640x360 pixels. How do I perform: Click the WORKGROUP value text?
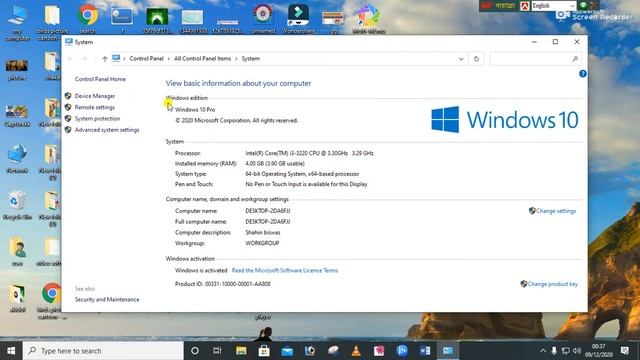pos(262,243)
